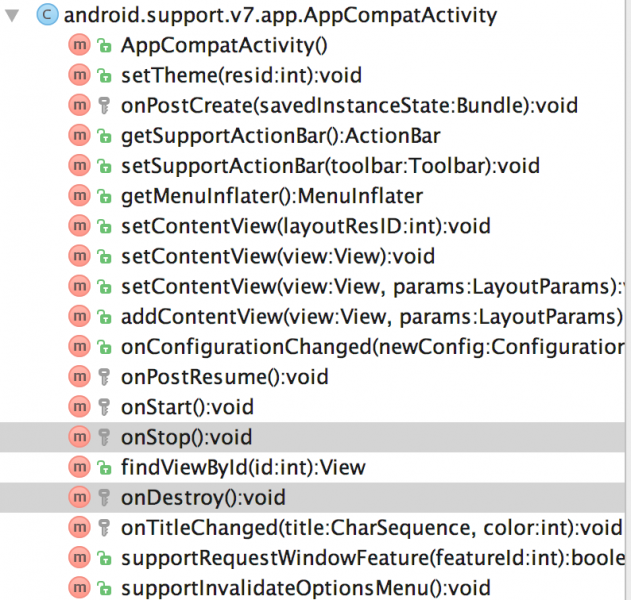Select setContentView(layoutResID:int):void method
Viewport: 631px width, 600px height.
[306, 226]
